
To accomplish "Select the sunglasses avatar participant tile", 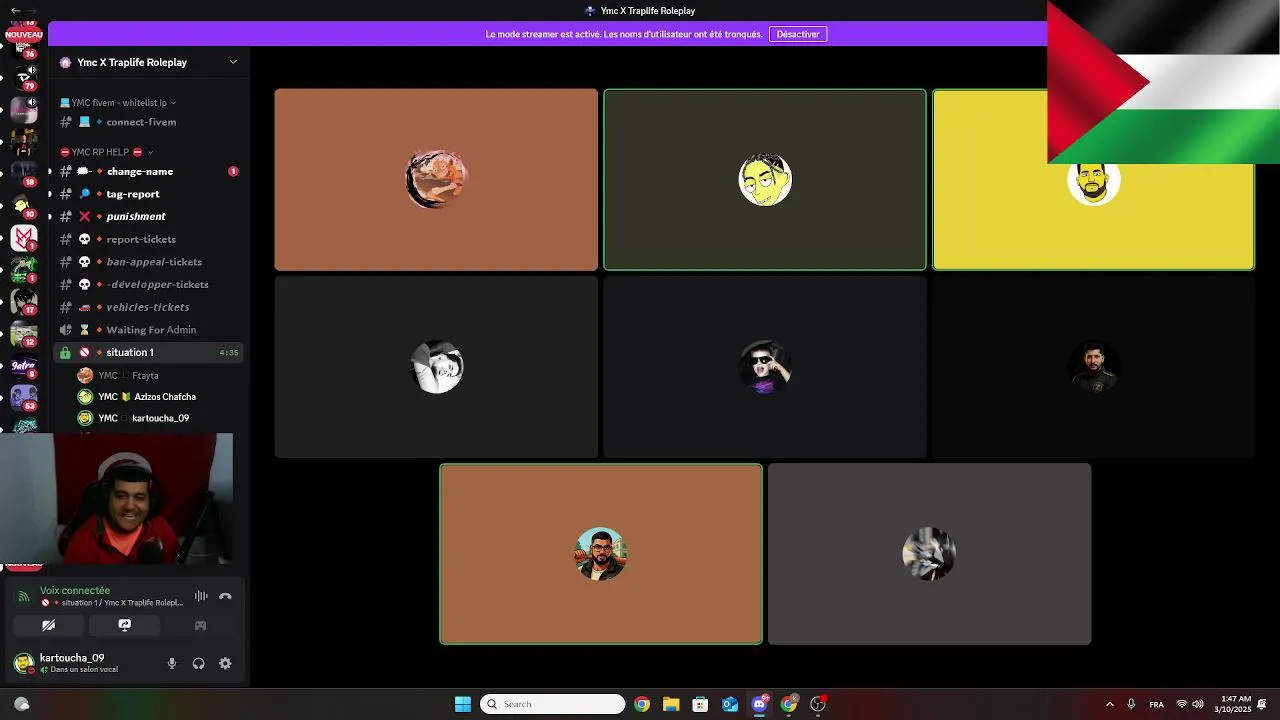I will (x=765, y=367).
